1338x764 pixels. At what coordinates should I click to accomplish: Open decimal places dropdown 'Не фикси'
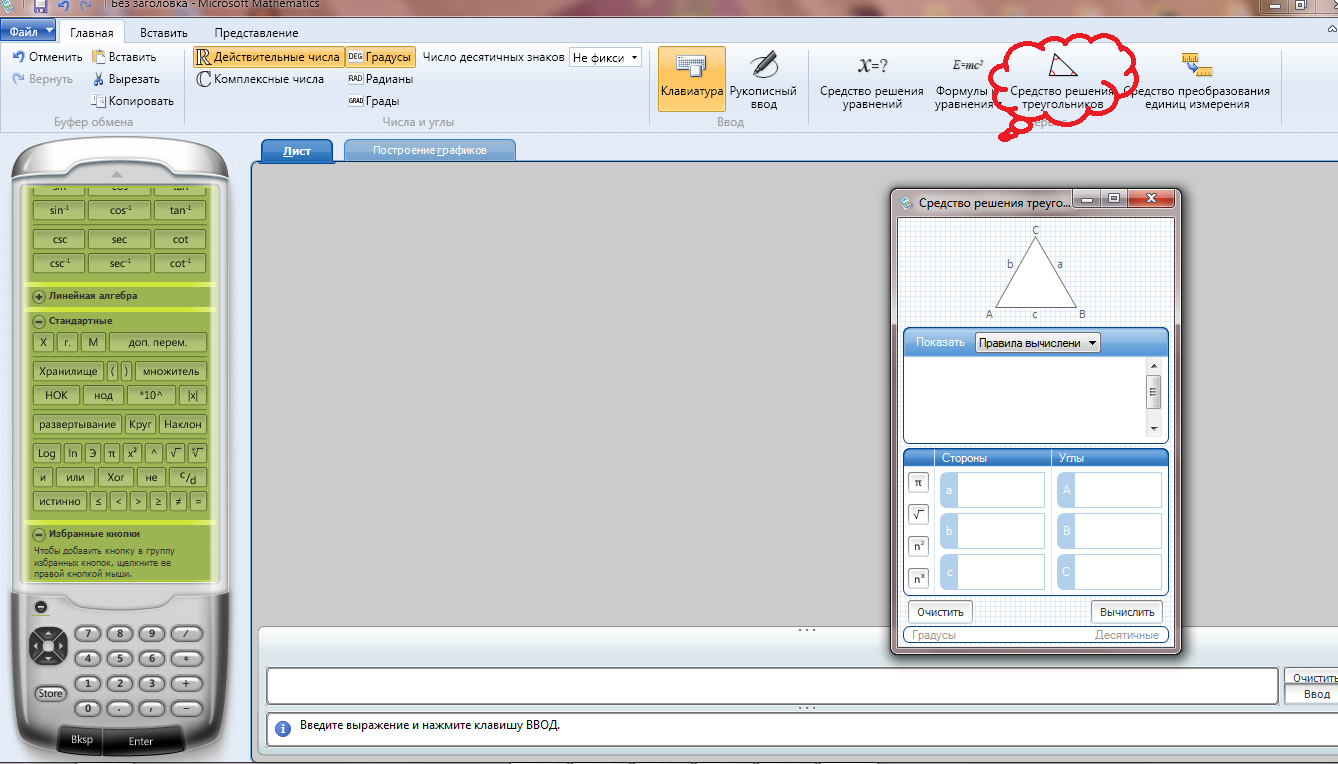click(605, 58)
